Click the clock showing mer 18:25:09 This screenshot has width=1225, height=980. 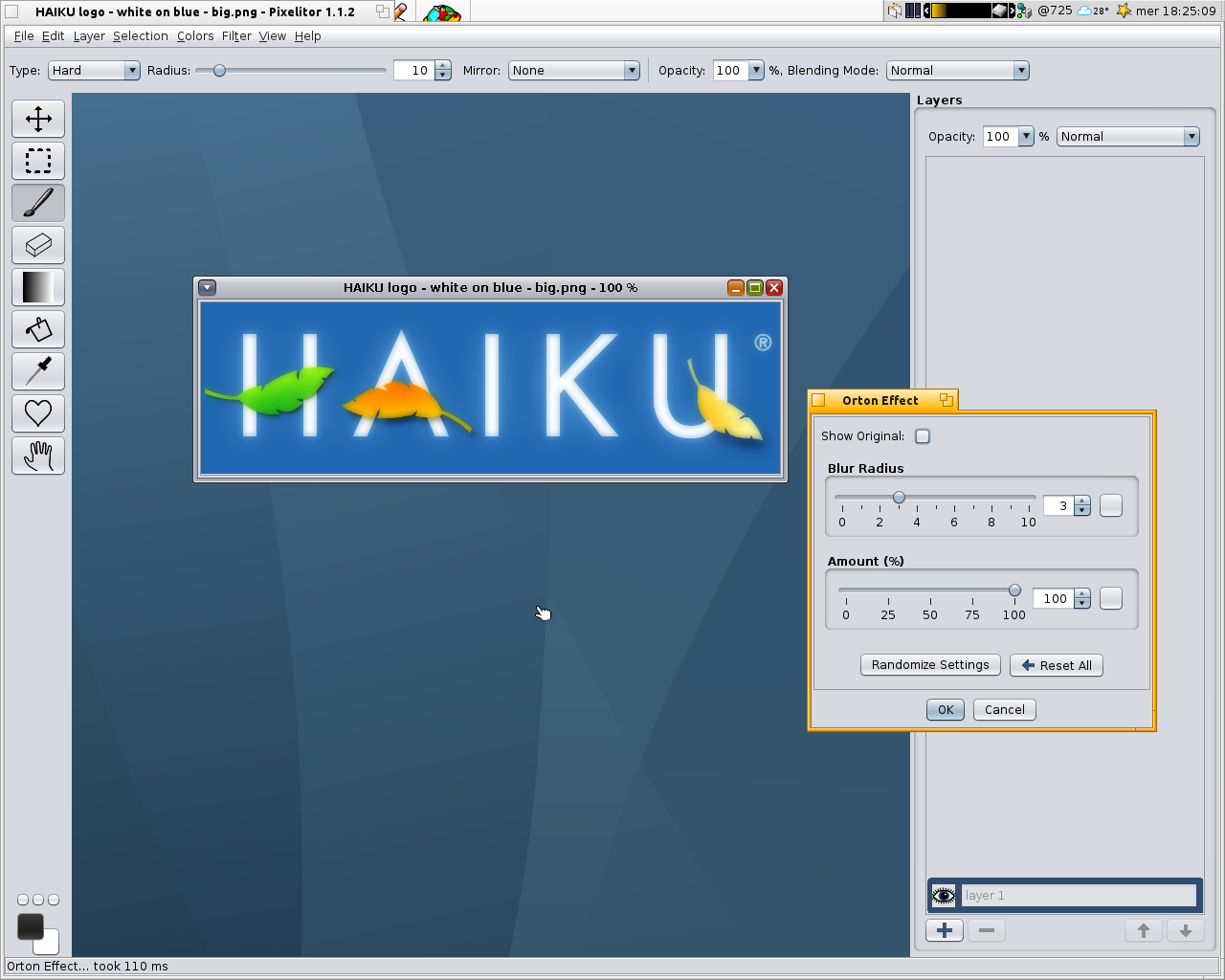tap(1176, 11)
